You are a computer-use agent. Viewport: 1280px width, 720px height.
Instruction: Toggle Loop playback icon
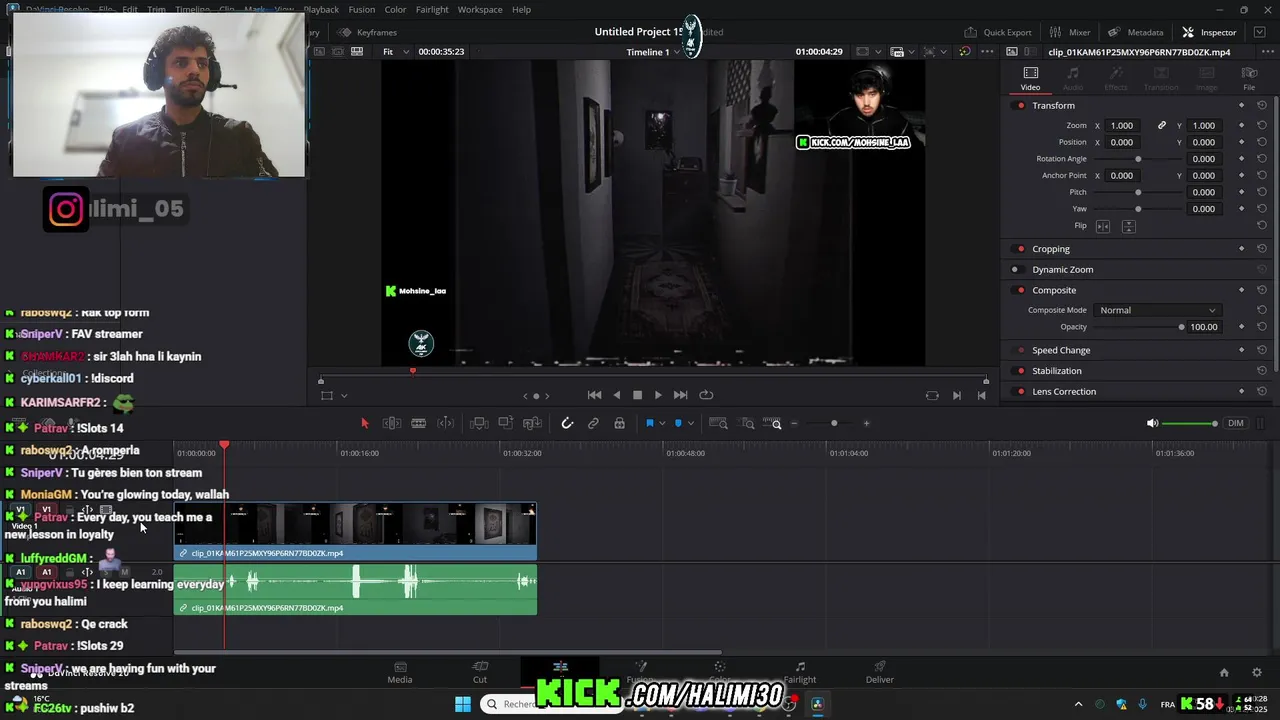pos(706,395)
